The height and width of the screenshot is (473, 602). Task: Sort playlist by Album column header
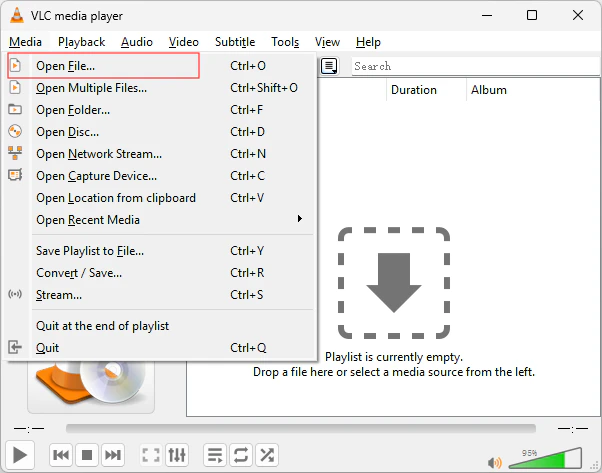coord(534,90)
